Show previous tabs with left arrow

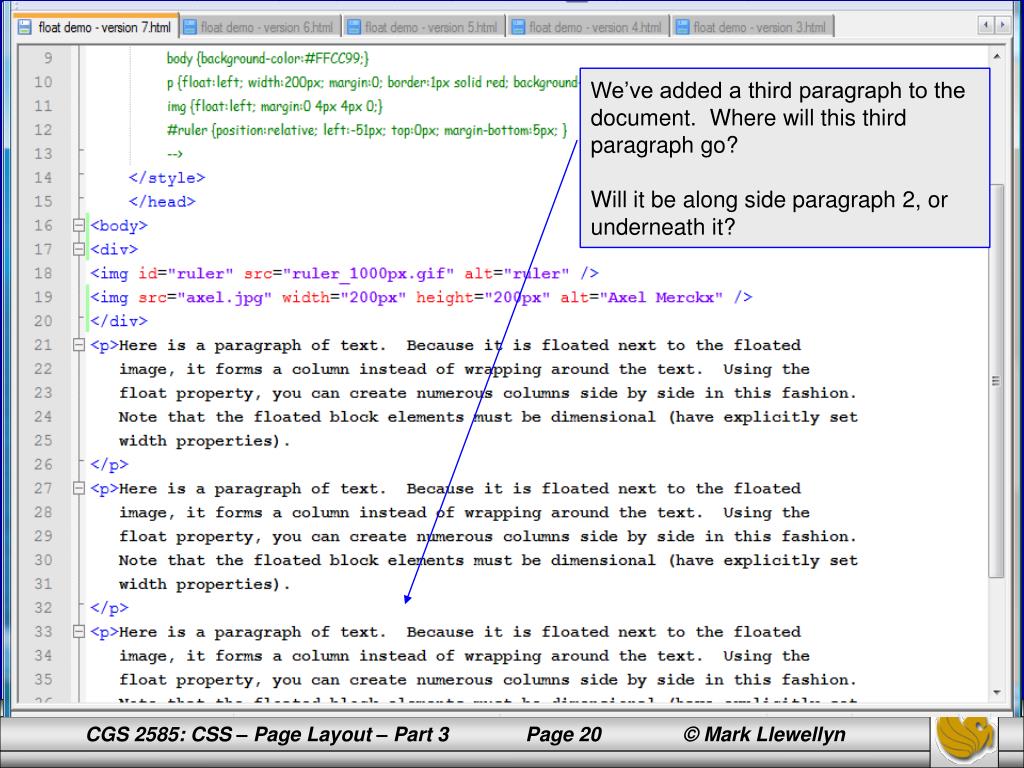(985, 25)
